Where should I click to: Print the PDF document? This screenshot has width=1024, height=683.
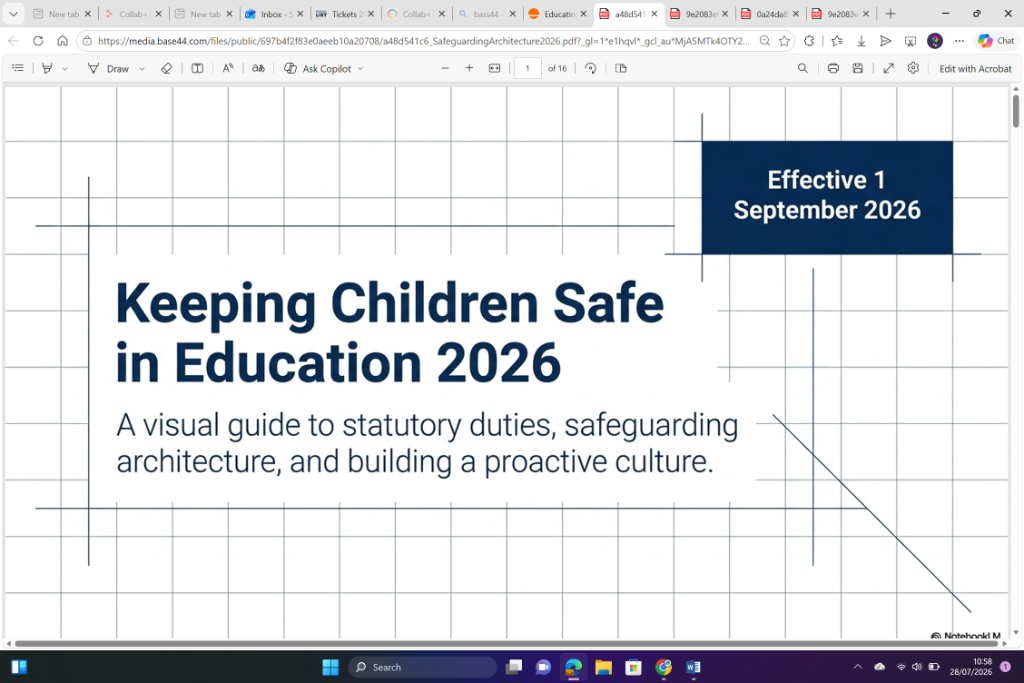point(833,68)
